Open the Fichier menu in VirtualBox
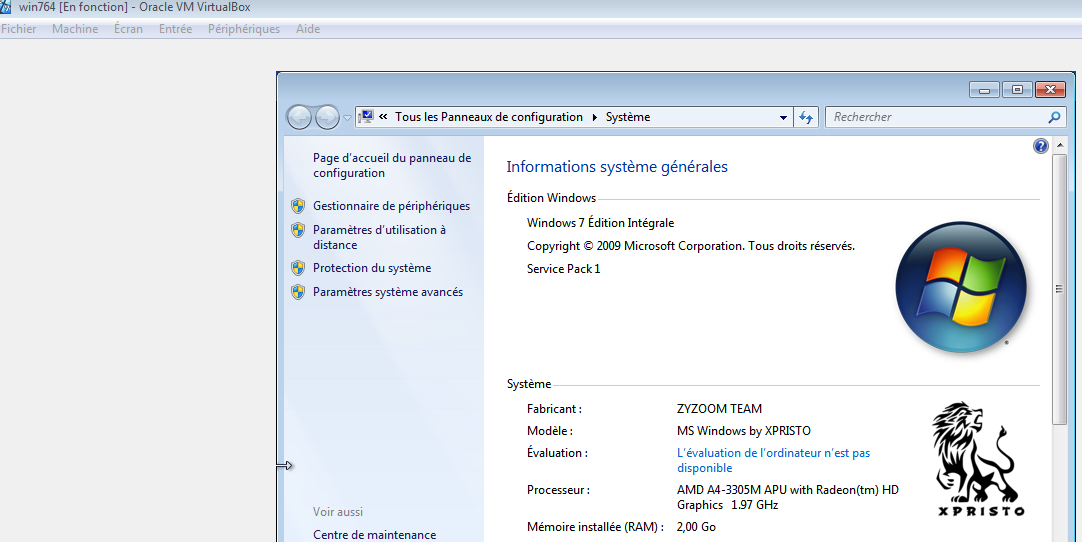 click(19, 29)
